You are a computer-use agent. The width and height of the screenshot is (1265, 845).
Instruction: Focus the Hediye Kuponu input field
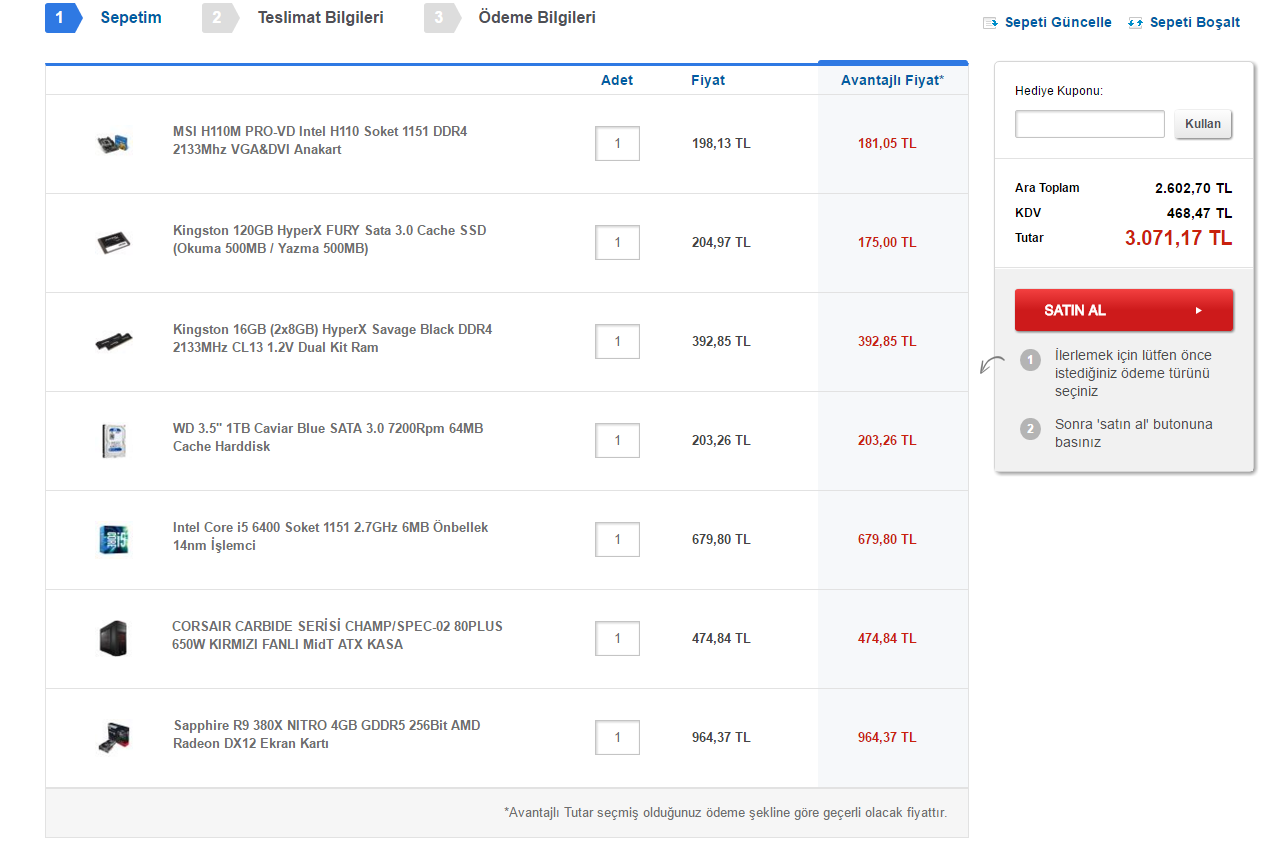pos(1090,124)
